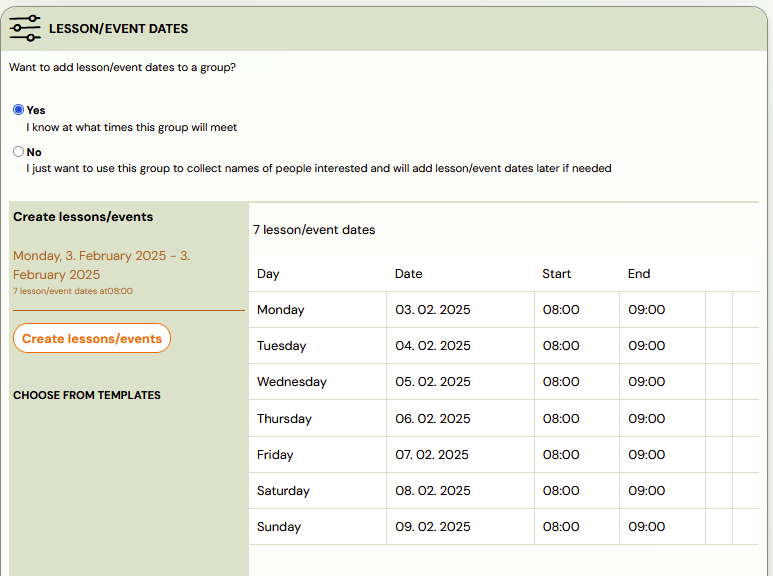
Task: Click Sunday's 09:00 end time
Action: 646,527
